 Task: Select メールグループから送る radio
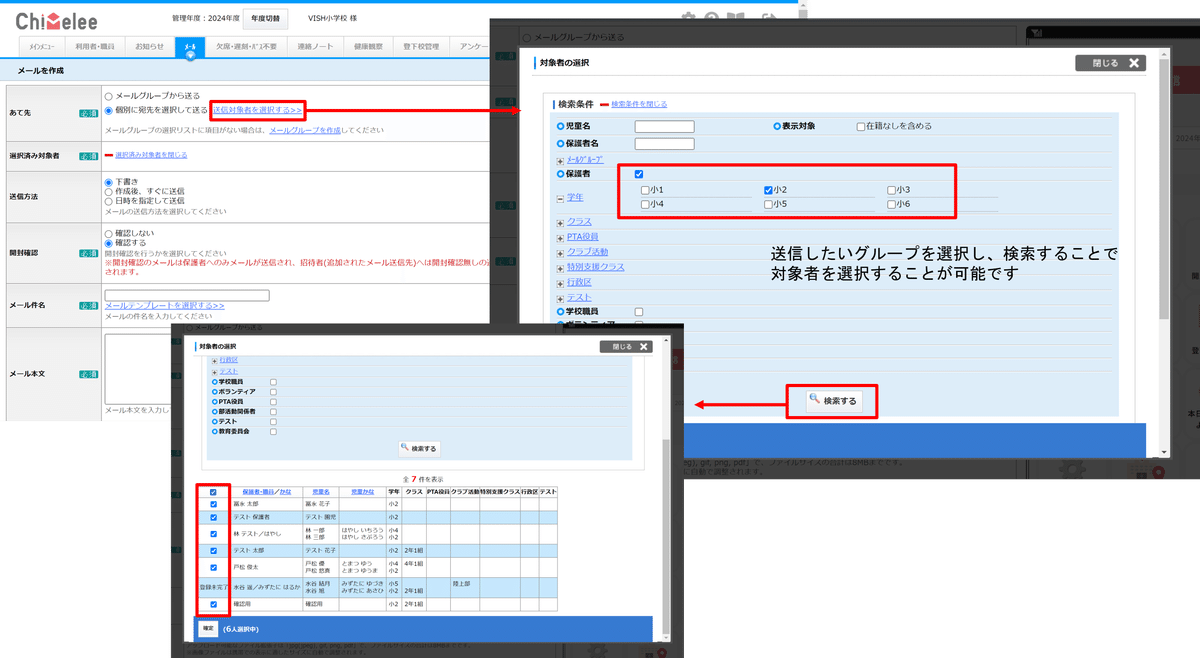(109, 96)
